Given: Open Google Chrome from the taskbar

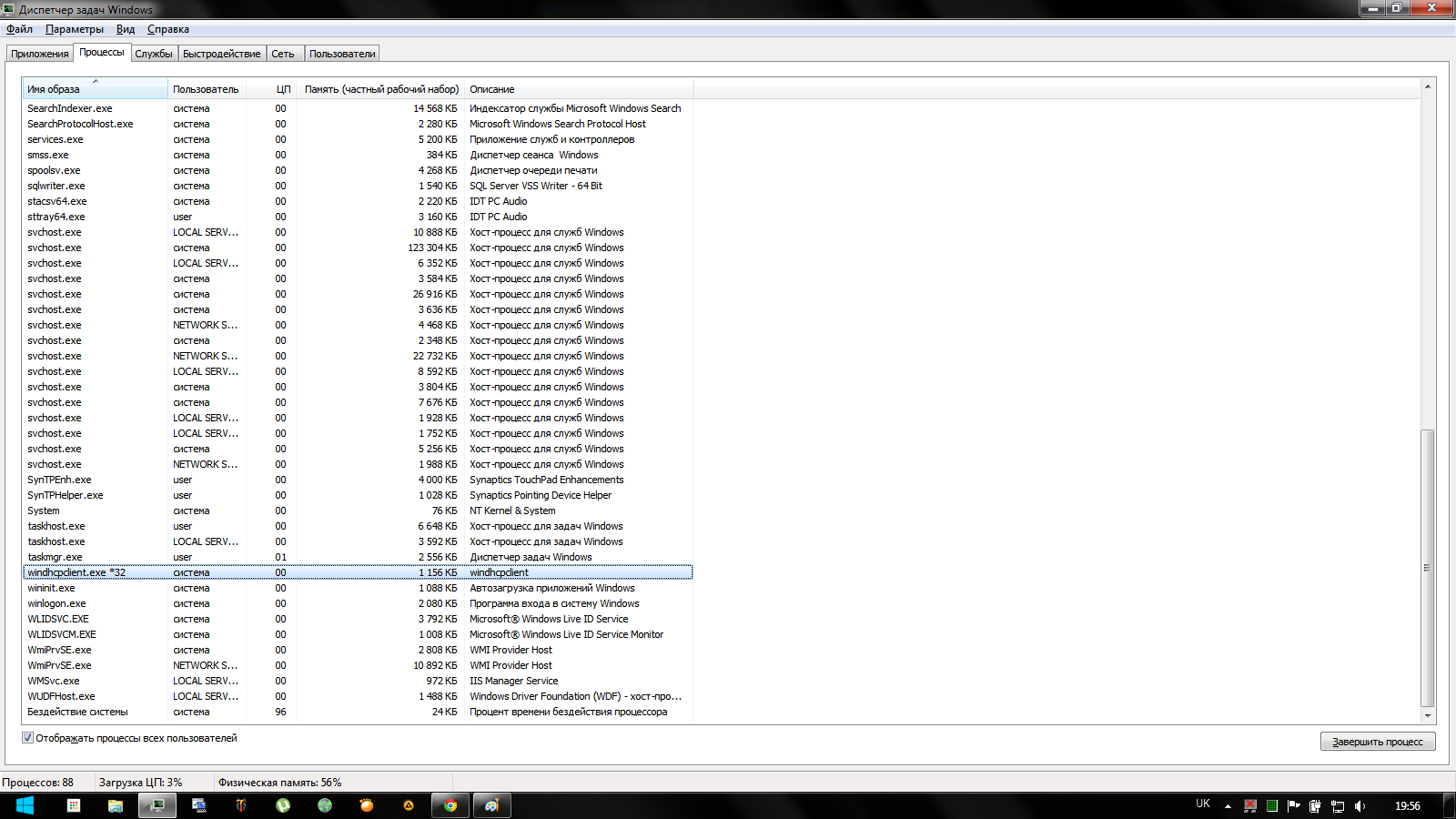Looking at the screenshot, I should coord(450,805).
